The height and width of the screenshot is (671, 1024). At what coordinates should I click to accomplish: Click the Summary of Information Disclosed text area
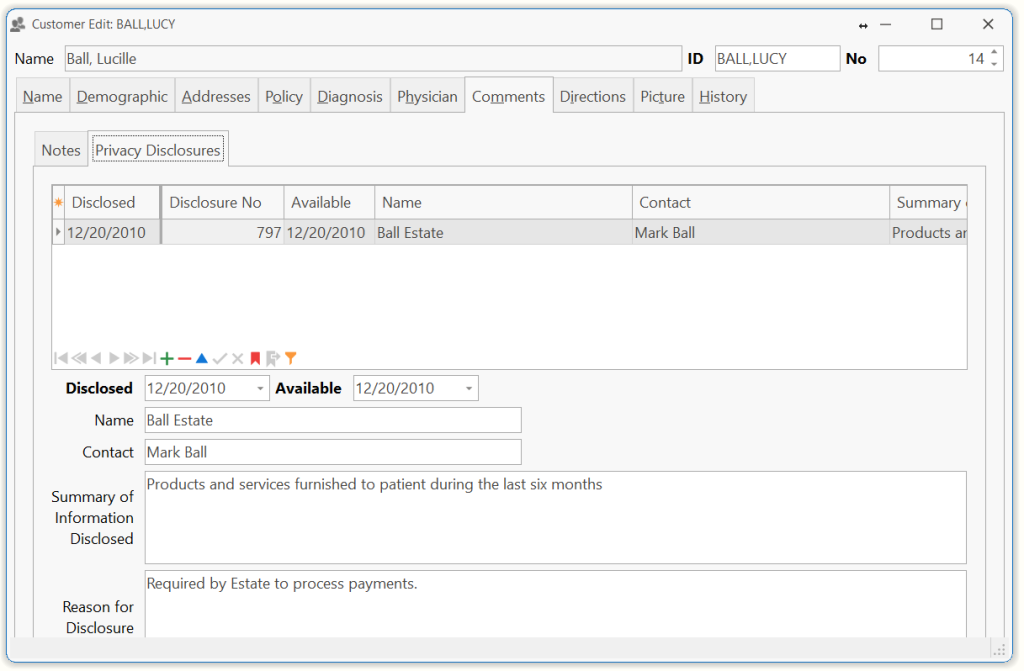point(555,518)
